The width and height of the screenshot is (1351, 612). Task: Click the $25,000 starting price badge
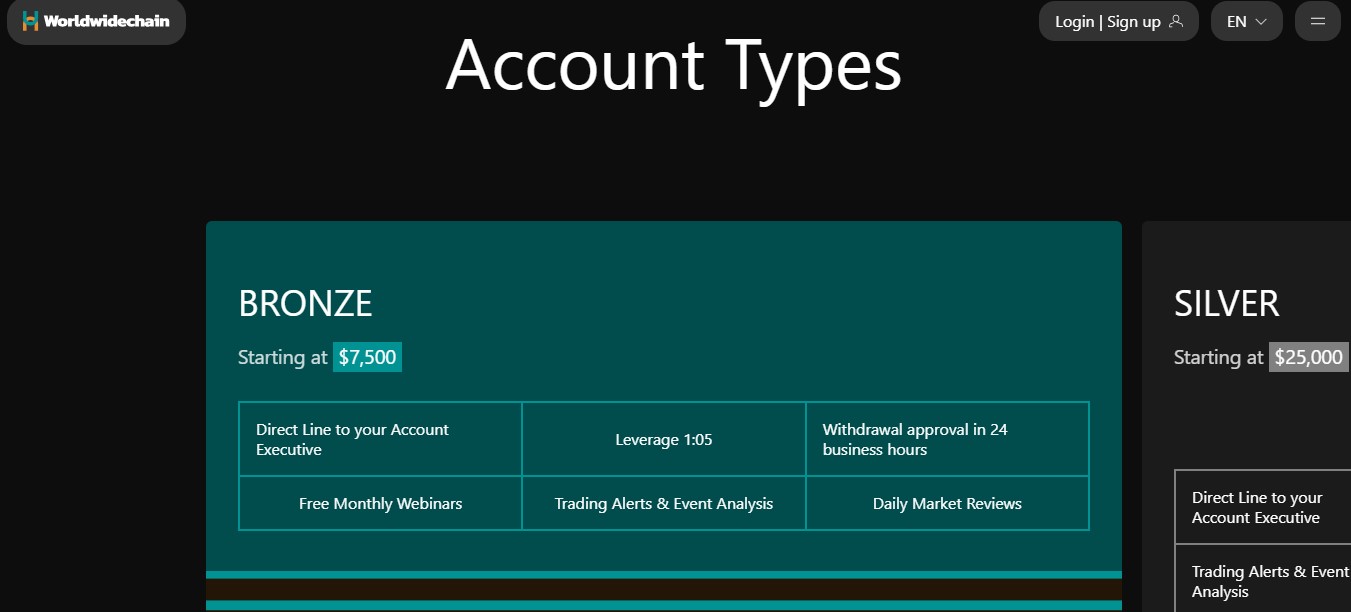pos(1309,357)
